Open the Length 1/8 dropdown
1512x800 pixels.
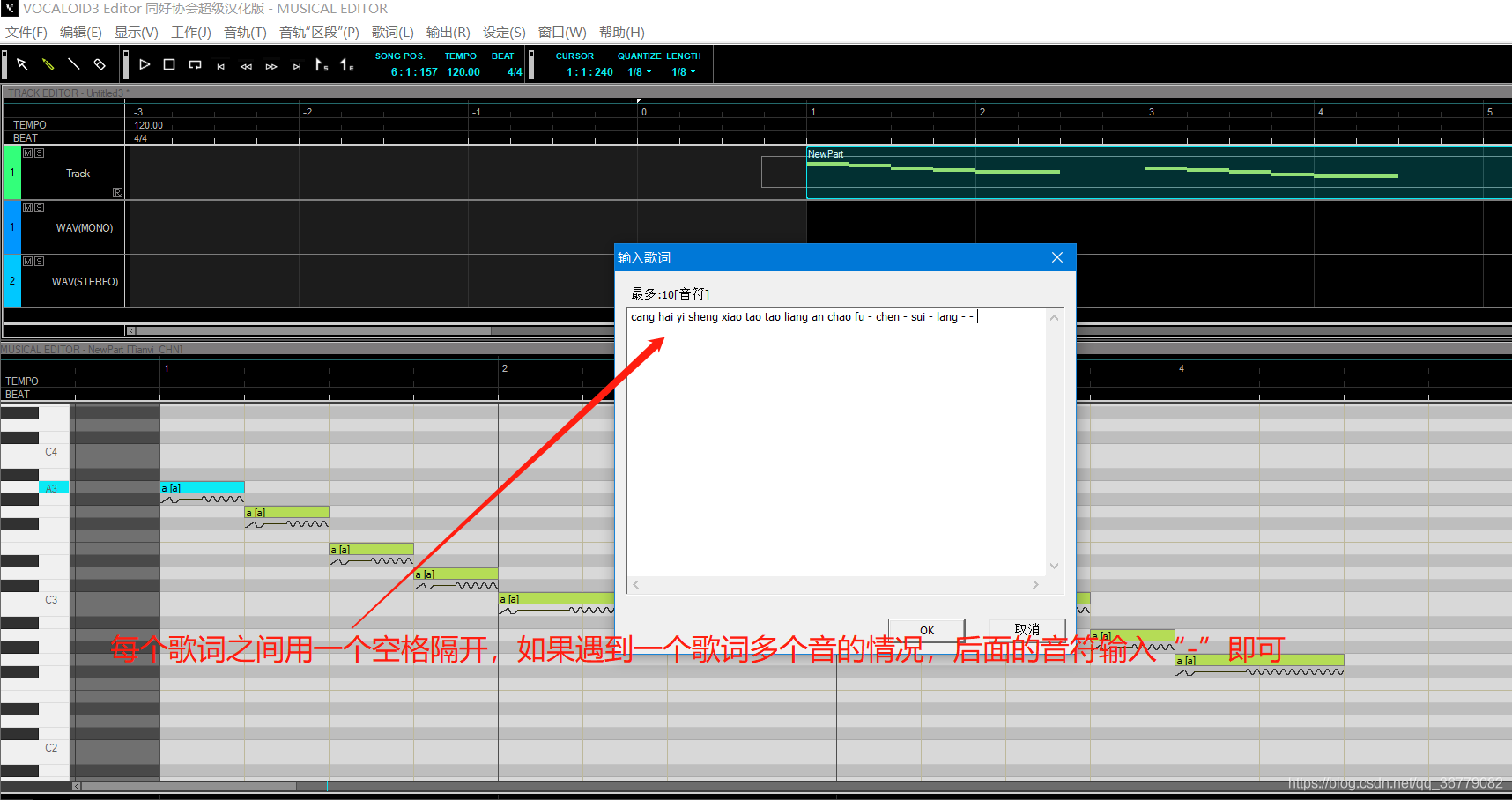coord(684,72)
